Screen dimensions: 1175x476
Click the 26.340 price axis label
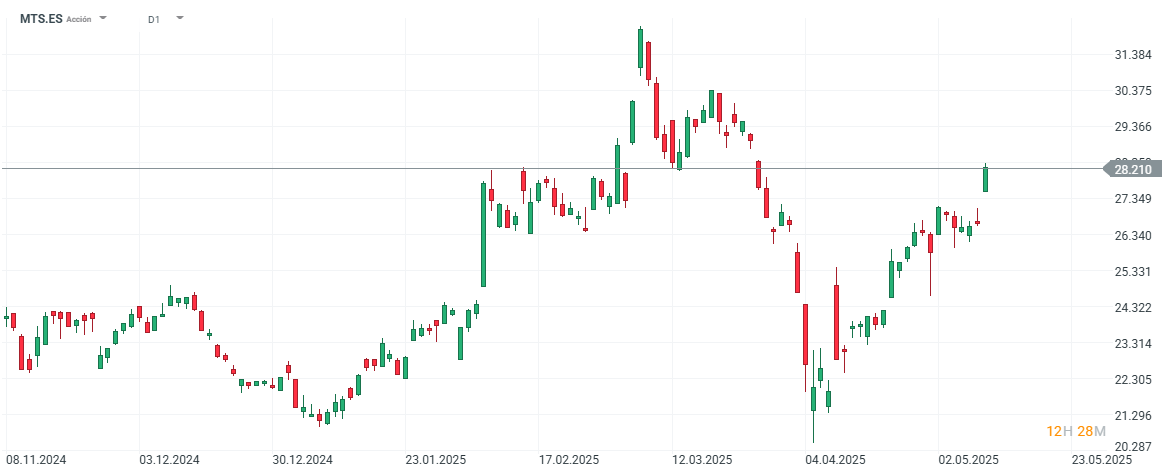1132,236
